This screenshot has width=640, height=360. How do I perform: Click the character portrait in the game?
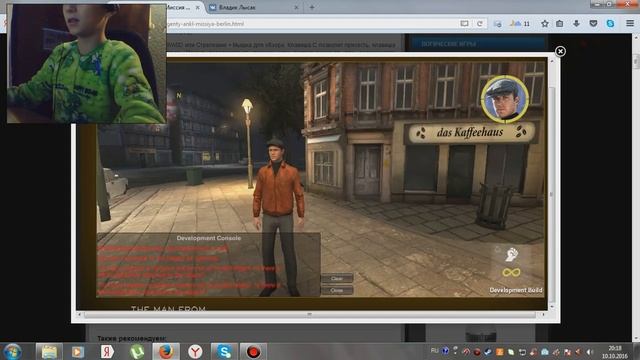point(504,99)
